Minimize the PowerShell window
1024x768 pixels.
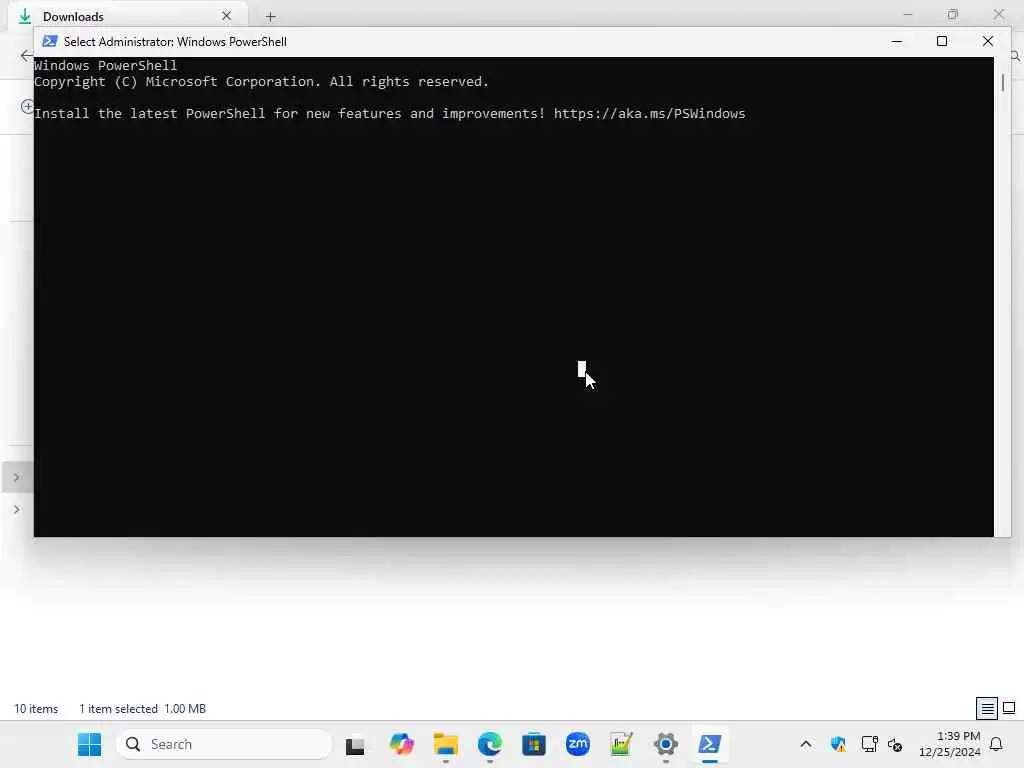point(897,41)
